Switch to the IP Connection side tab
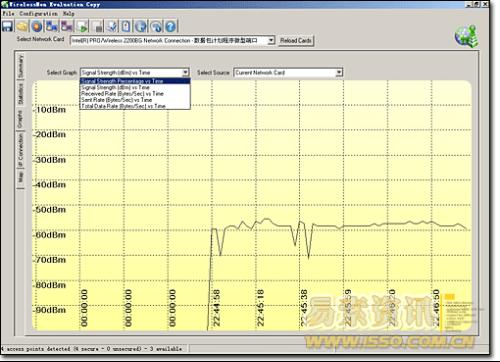The height and width of the screenshot is (362, 500). pos(21,151)
